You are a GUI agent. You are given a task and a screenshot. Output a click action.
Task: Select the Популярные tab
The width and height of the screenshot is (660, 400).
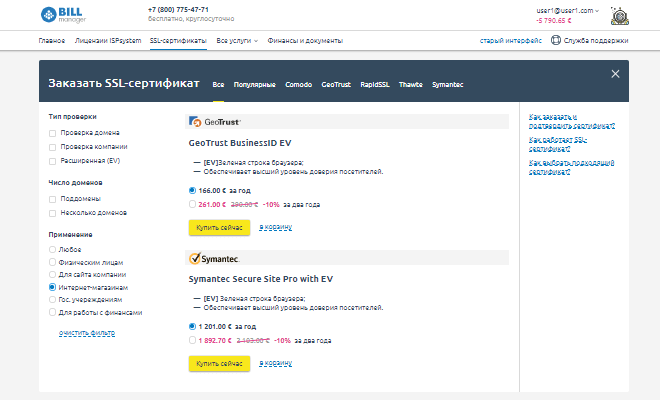tap(254, 85)
